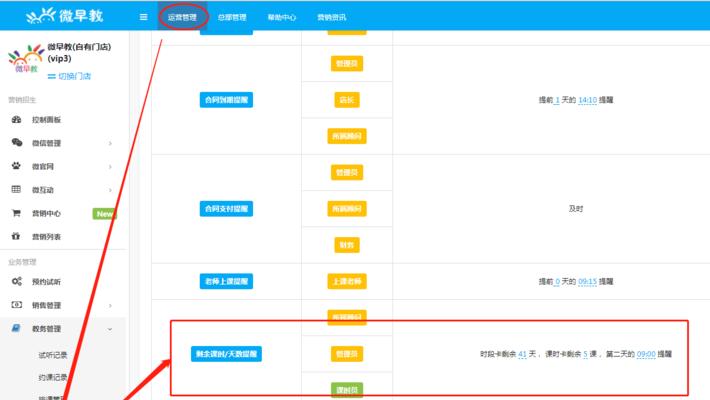
Task: Click the 剩余课时/天数提醒 blue button
Action: coord(226,354)
